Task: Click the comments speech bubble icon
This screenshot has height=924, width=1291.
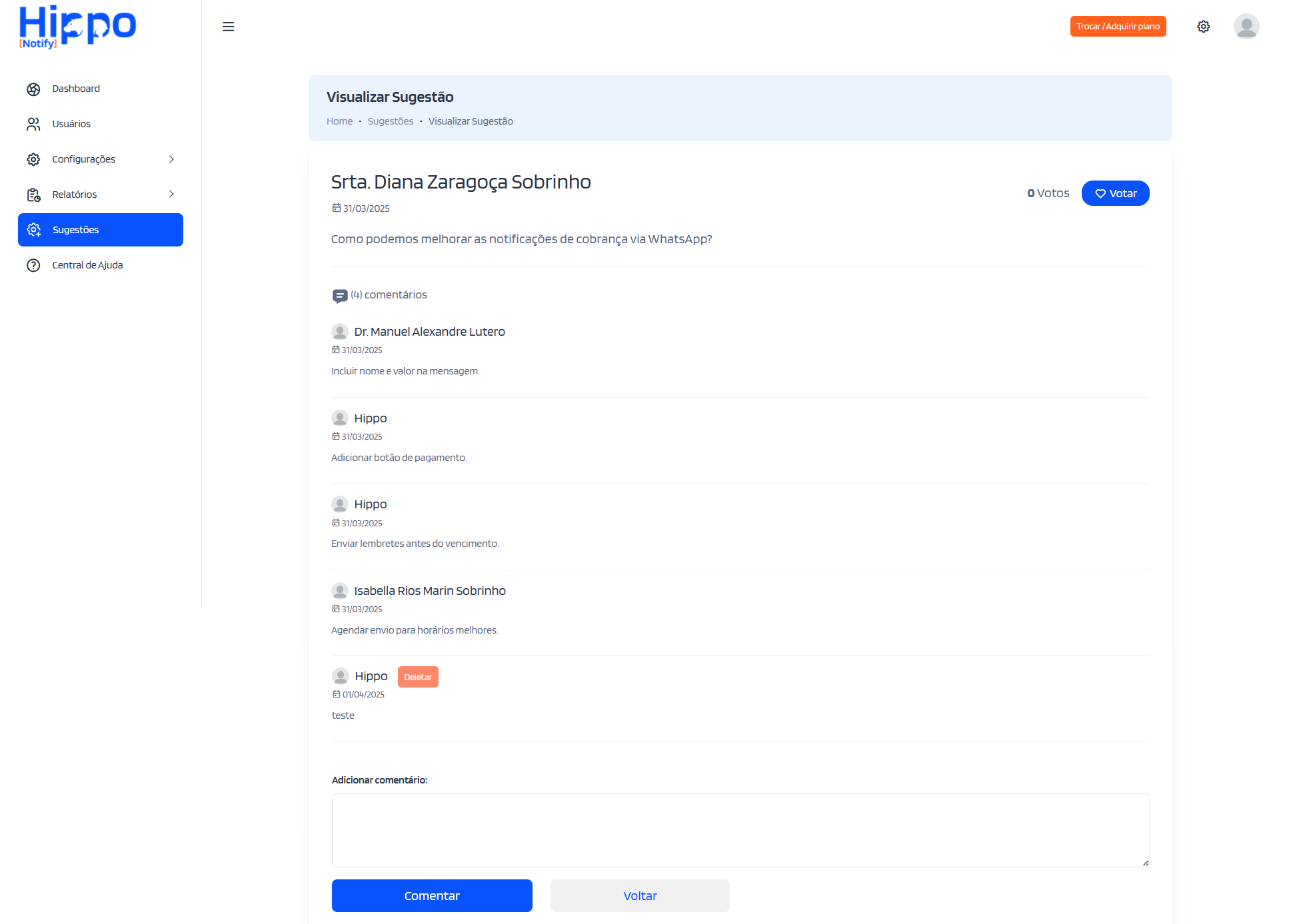Action: (x=340, y=295)
